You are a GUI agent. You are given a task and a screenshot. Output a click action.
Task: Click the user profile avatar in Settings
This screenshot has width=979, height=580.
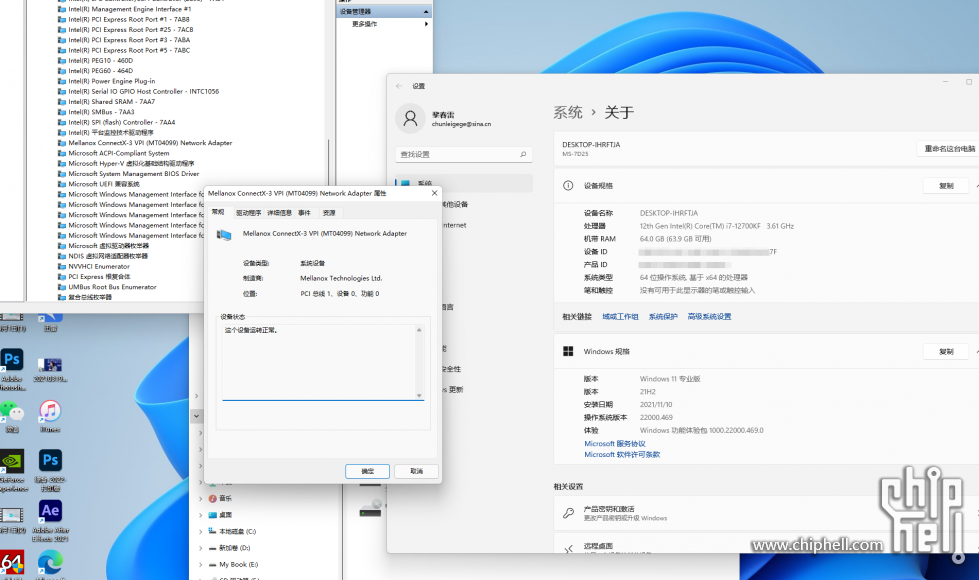[410, 119]
